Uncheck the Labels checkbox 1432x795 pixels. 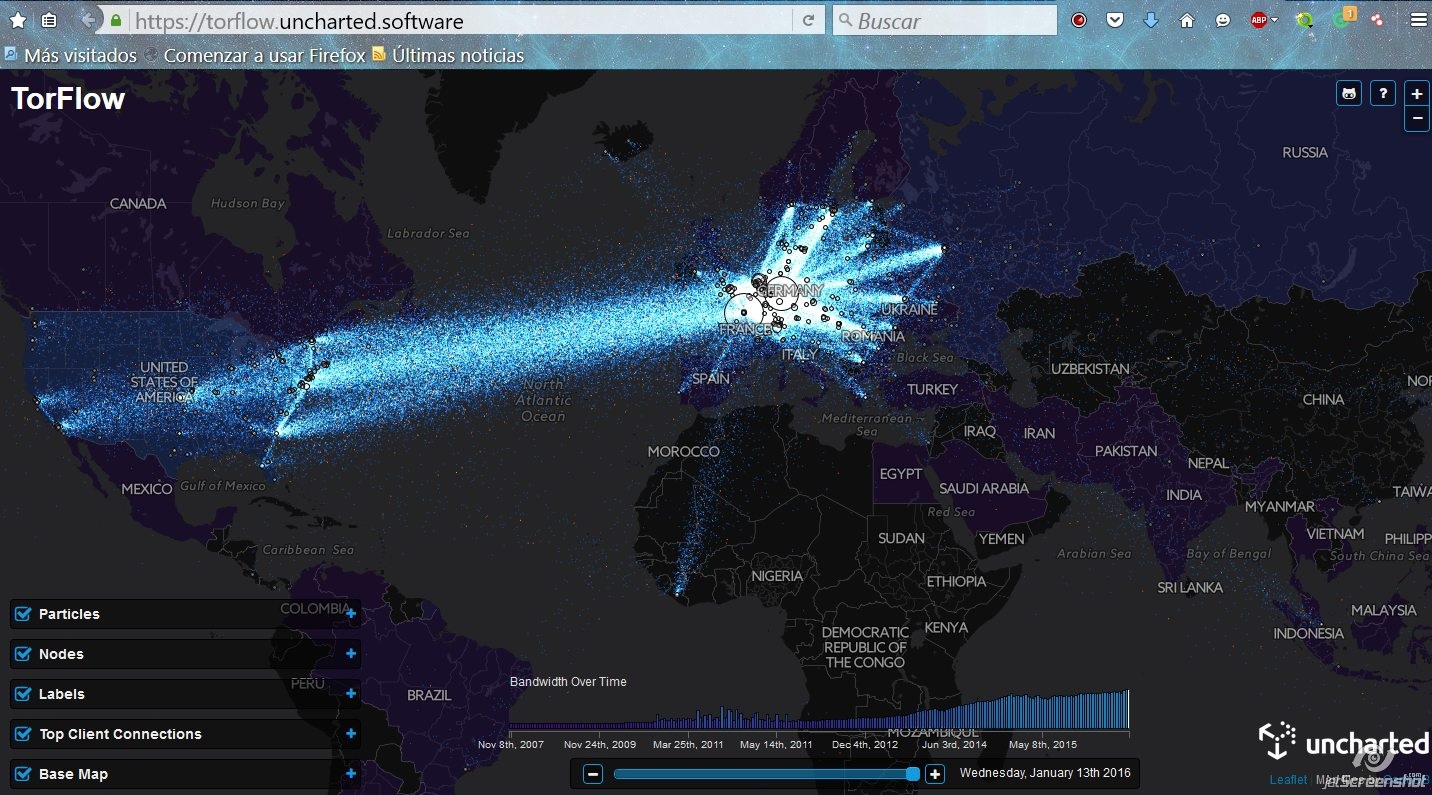(24, 694)
